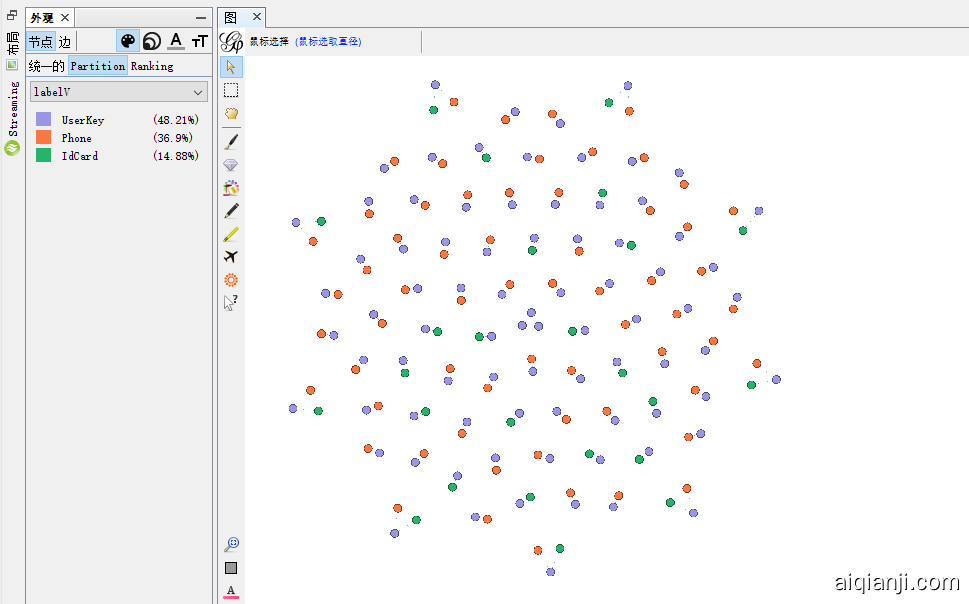Click the purple UserKey color swatch
Screen dimensions: 969x604
coord(43,120)
